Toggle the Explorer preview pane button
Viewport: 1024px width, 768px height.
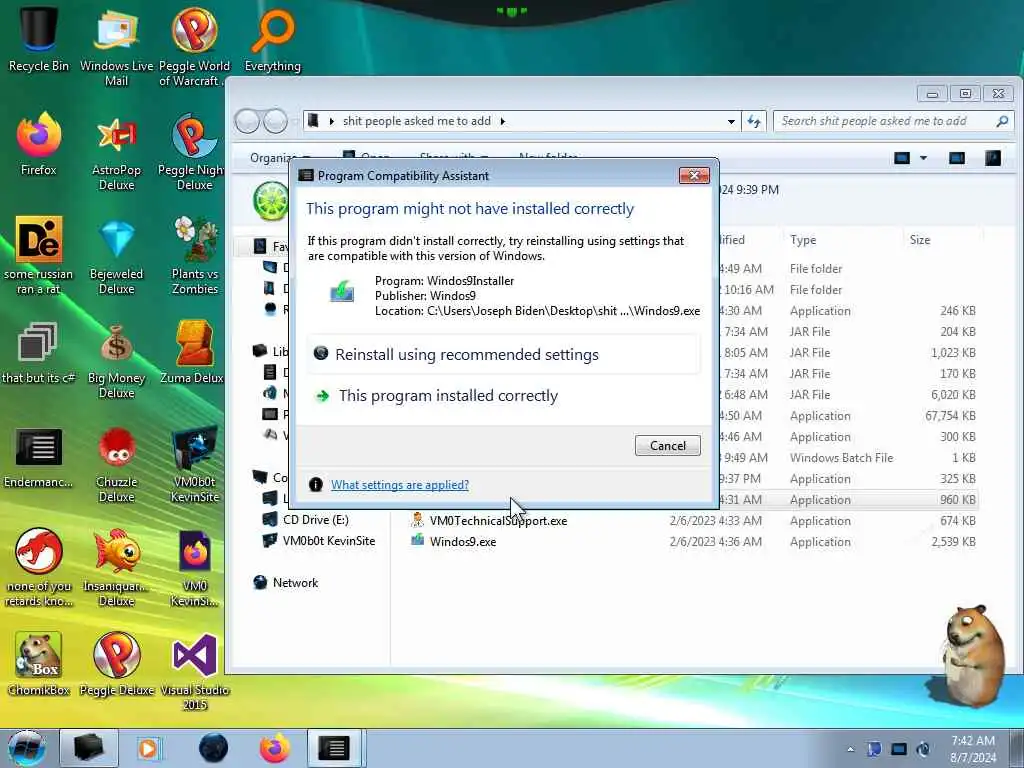click(x=957, y=158)
